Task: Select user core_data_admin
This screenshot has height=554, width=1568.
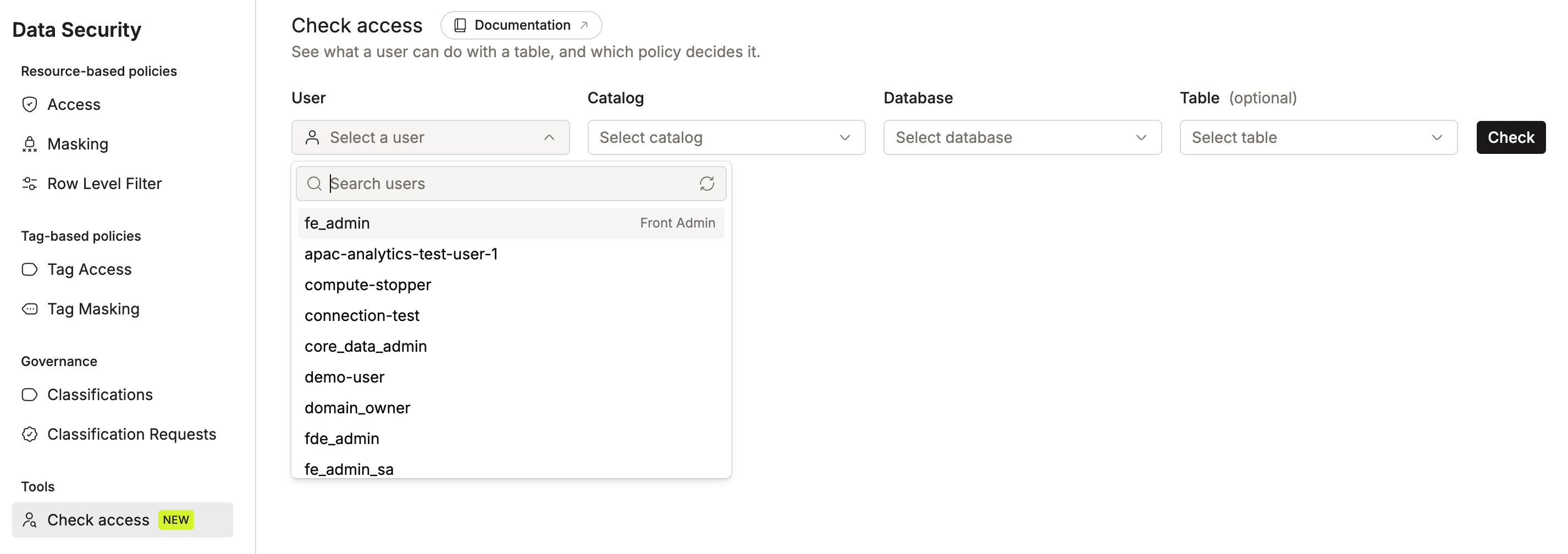Action: tap(511, 346)
